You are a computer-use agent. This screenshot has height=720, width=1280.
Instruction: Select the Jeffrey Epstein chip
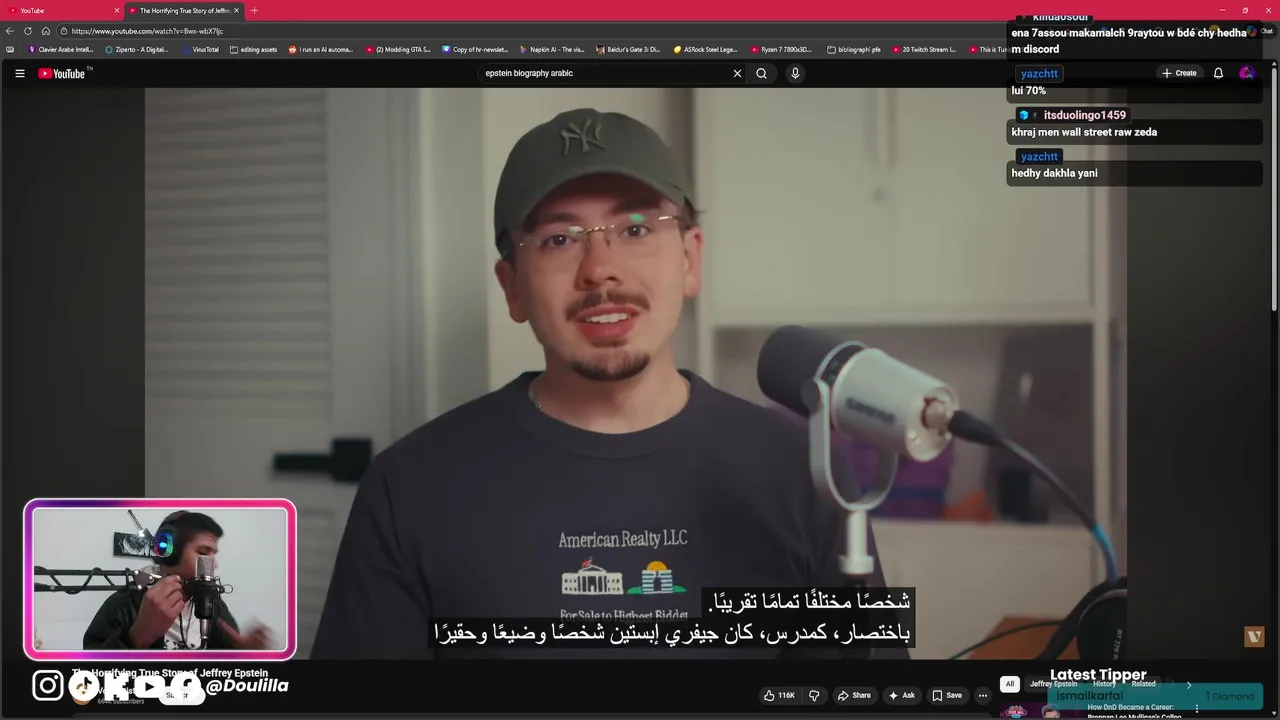(1054, 684)
